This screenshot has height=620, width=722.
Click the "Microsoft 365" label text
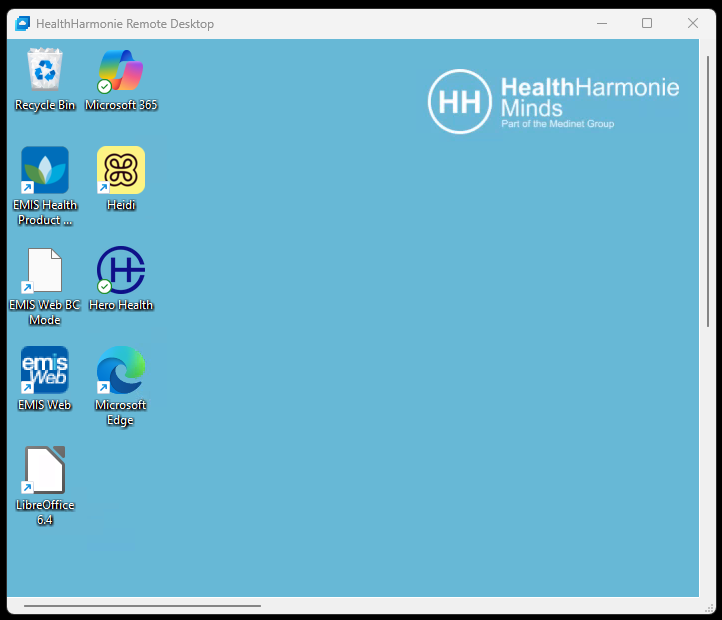coord(121,105)
